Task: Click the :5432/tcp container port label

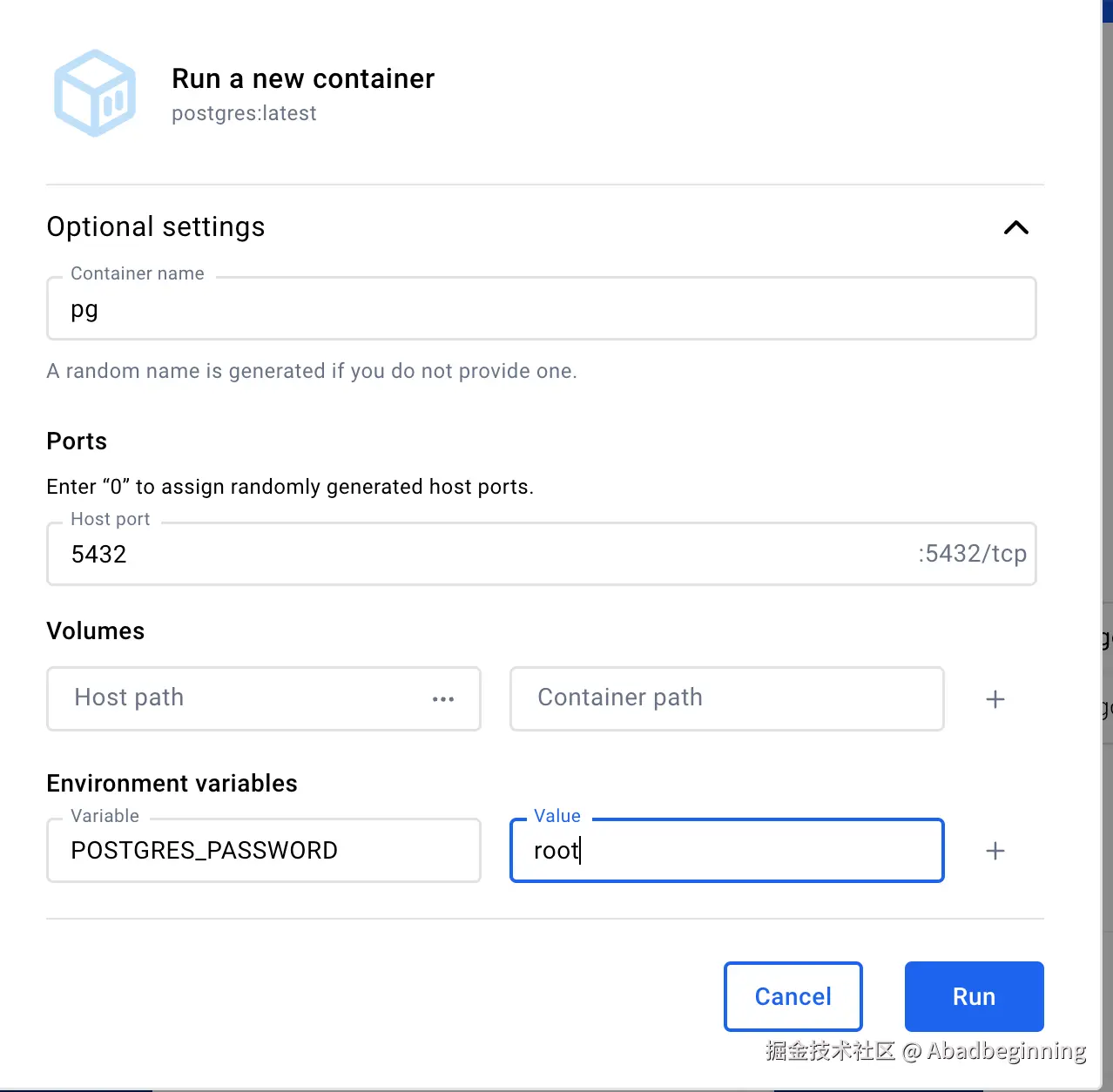Action: pyautogui.click(x=972, y=554)
